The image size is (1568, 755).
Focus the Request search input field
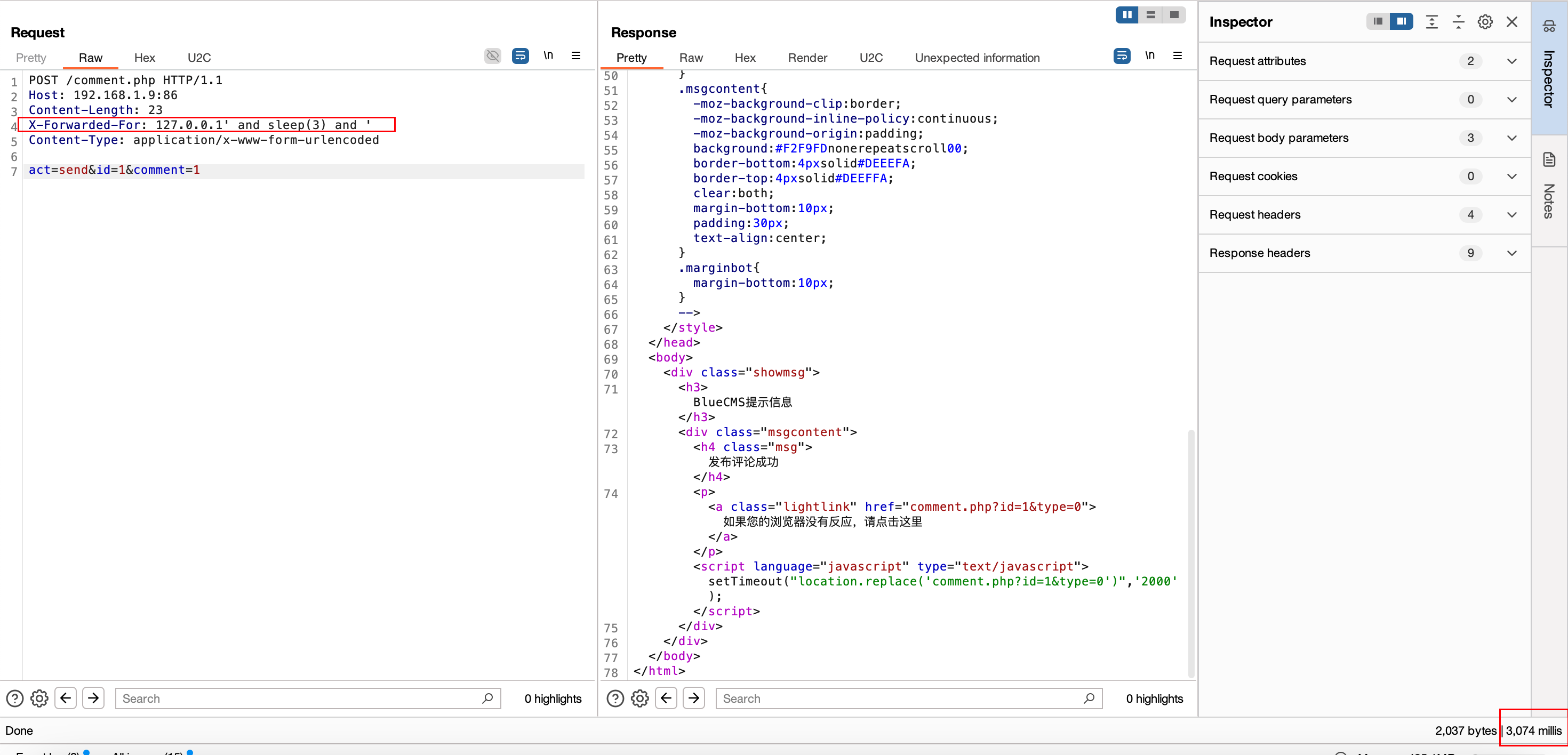pyautogui.click(x=308, y=698)
